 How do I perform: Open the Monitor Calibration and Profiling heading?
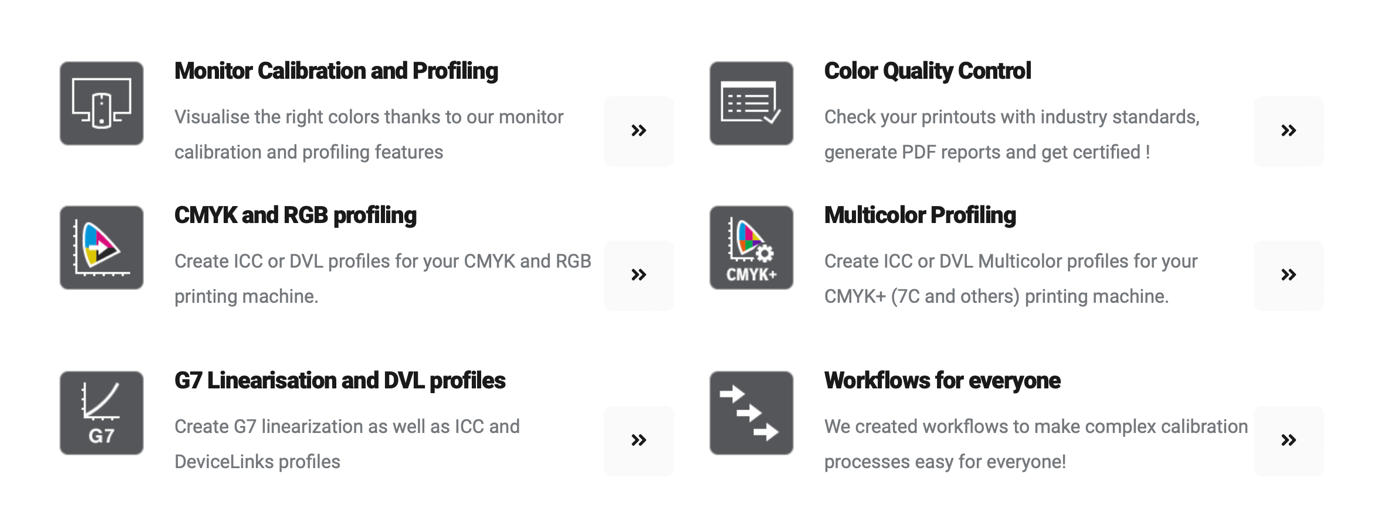336,71
